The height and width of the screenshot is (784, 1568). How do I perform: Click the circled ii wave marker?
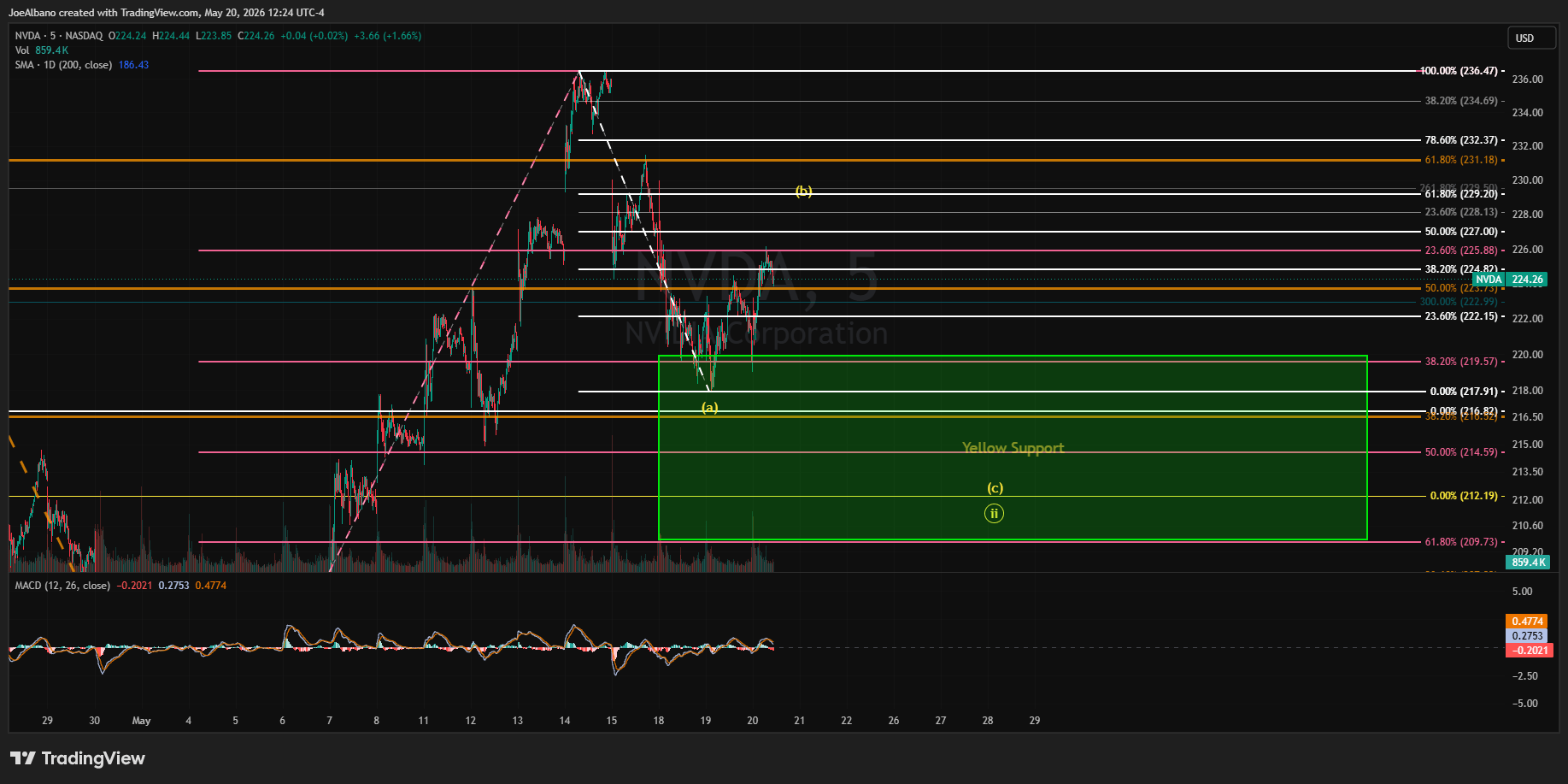point(994,514)
